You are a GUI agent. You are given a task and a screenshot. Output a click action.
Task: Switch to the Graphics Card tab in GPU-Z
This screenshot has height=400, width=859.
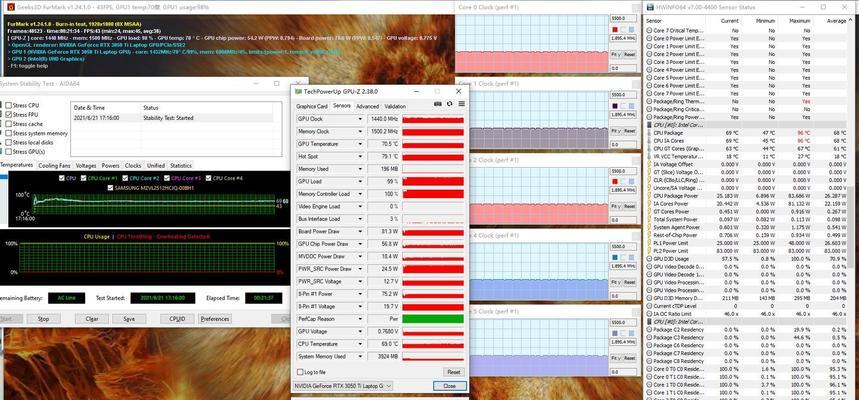pyautogui.click(x=312, y=106)
